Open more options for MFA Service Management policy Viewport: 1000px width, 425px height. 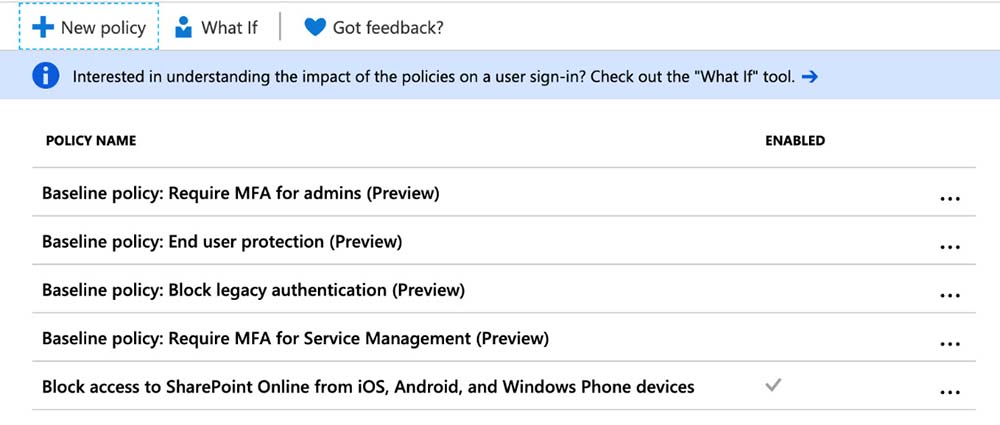[950, 344]
